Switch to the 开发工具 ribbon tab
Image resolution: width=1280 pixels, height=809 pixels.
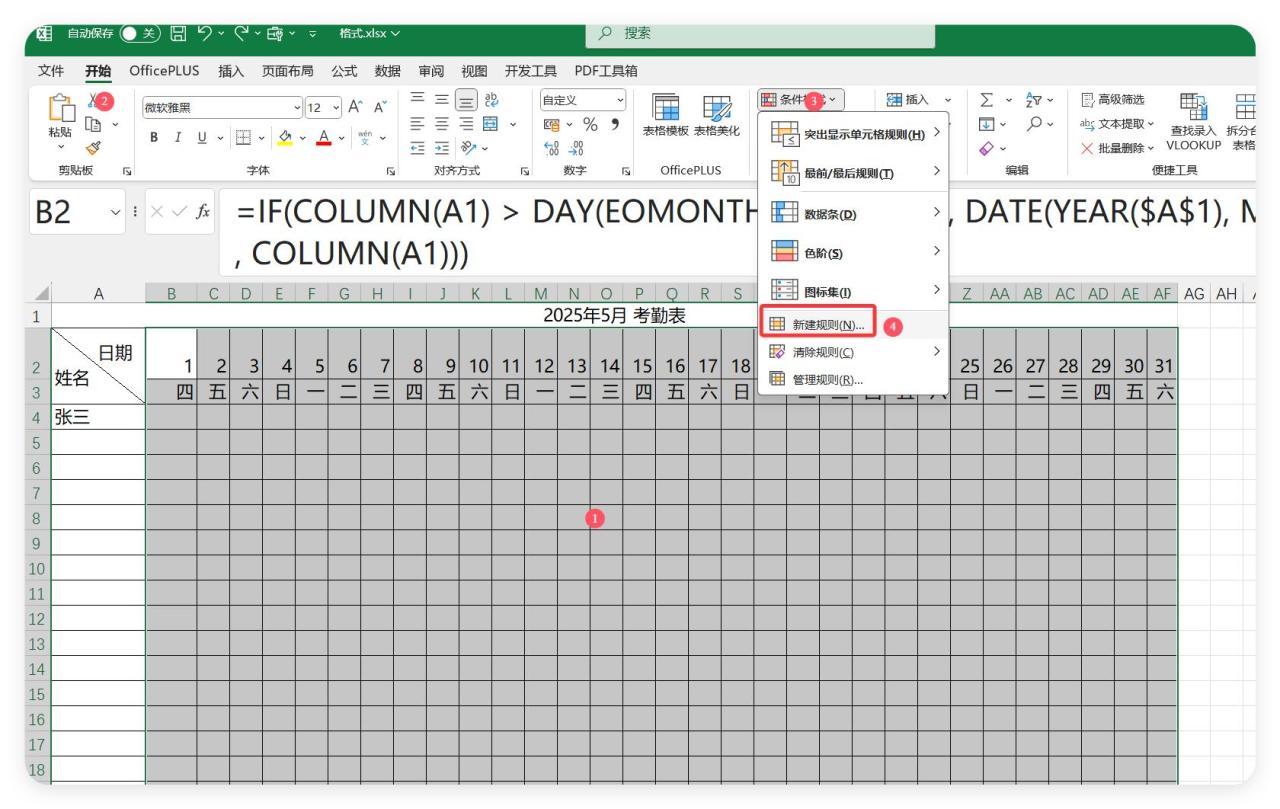(531, 71)
